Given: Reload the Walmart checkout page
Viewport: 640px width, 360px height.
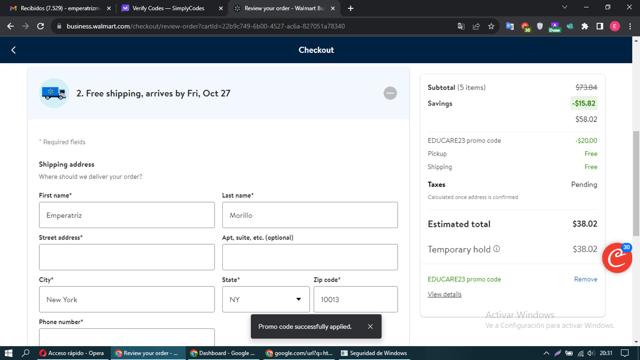Looking at the screenshot, I should click(40, 26).
